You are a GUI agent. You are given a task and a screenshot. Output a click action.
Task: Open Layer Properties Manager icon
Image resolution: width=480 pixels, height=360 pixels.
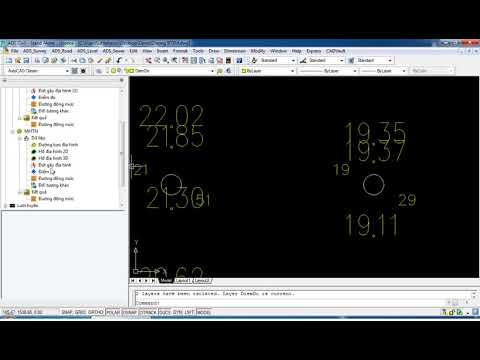[99, 71]
